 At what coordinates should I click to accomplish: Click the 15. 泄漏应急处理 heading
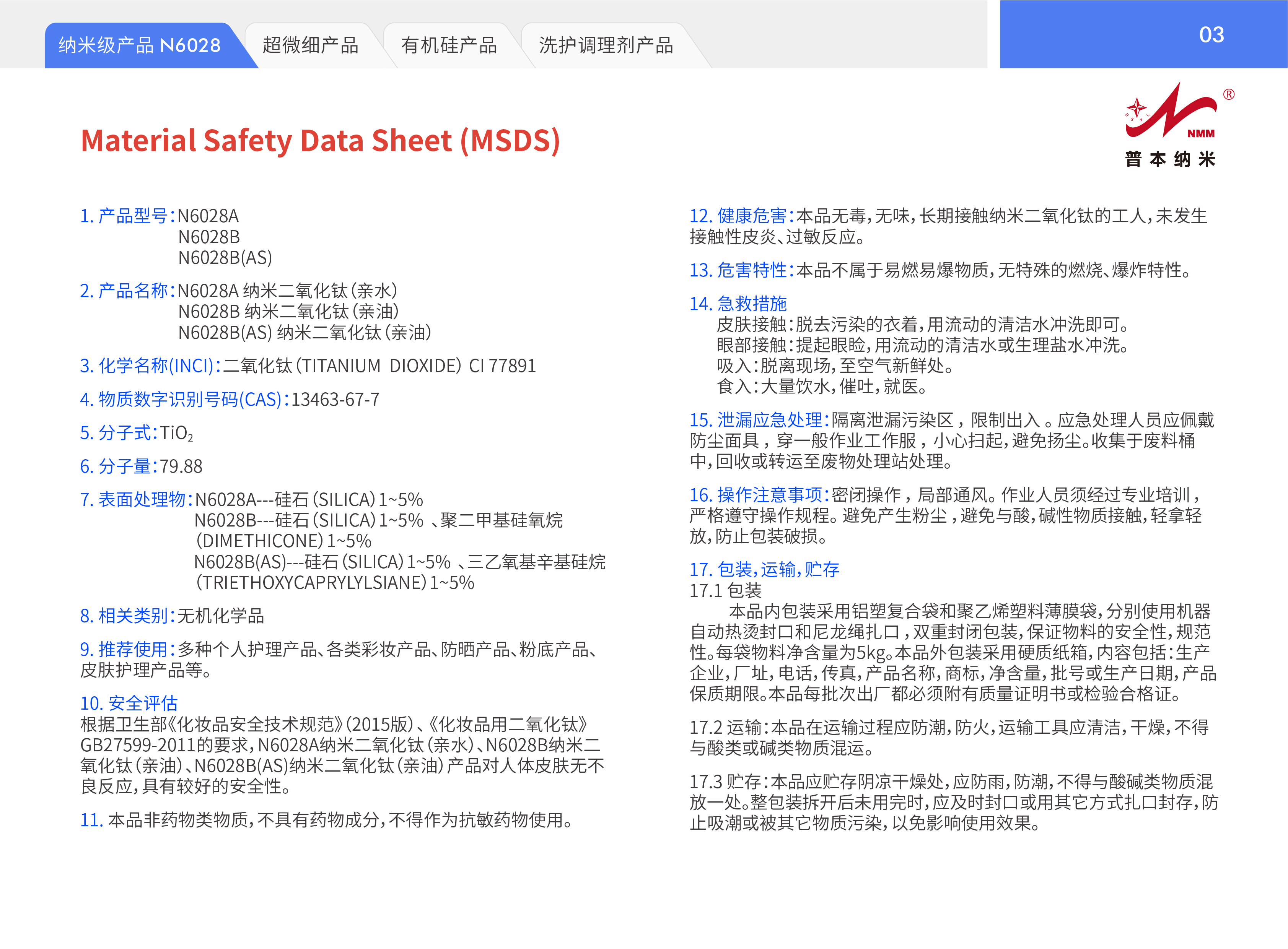click(759, 420)
